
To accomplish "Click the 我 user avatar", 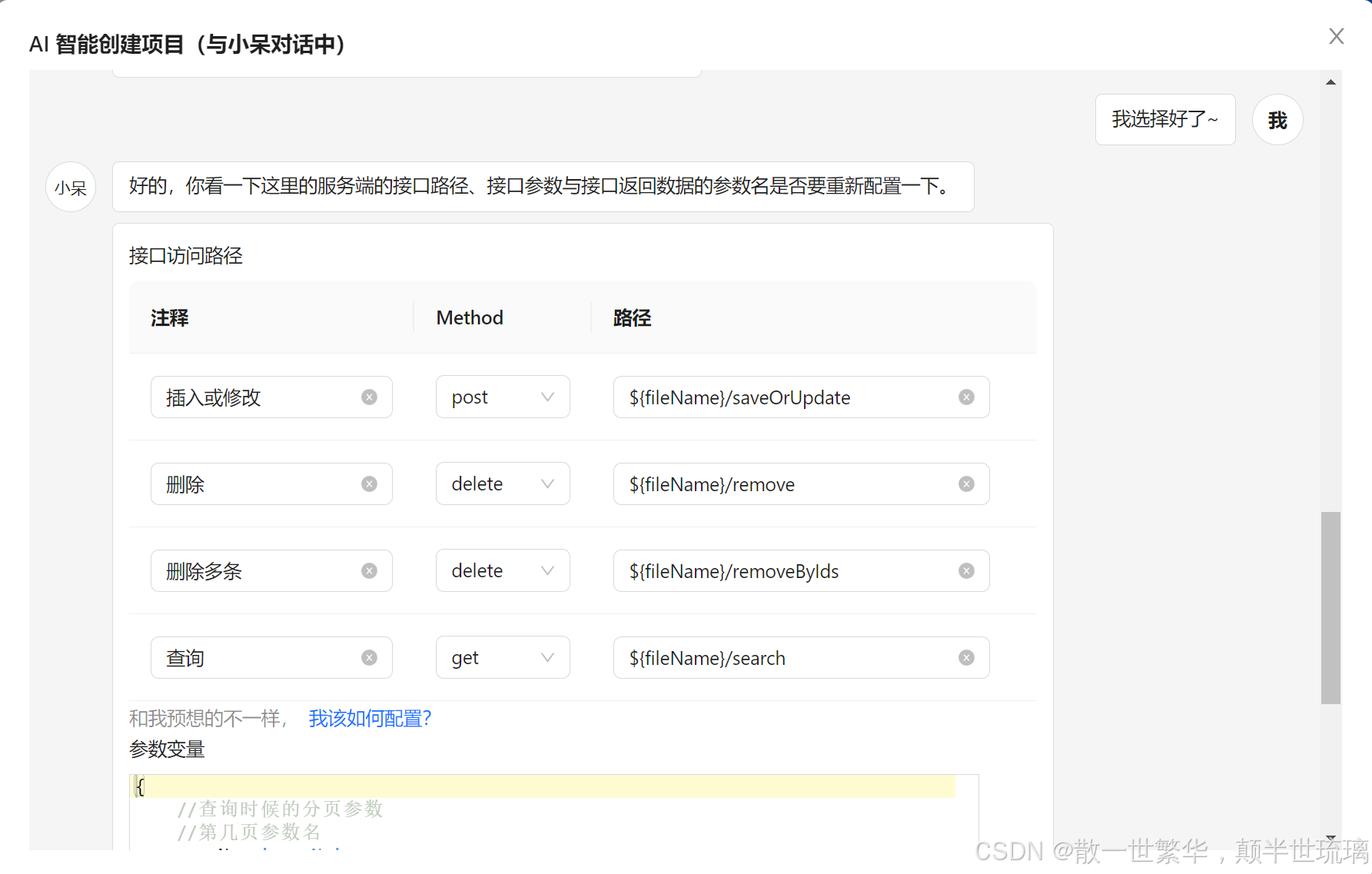I will coord(1277,120).
